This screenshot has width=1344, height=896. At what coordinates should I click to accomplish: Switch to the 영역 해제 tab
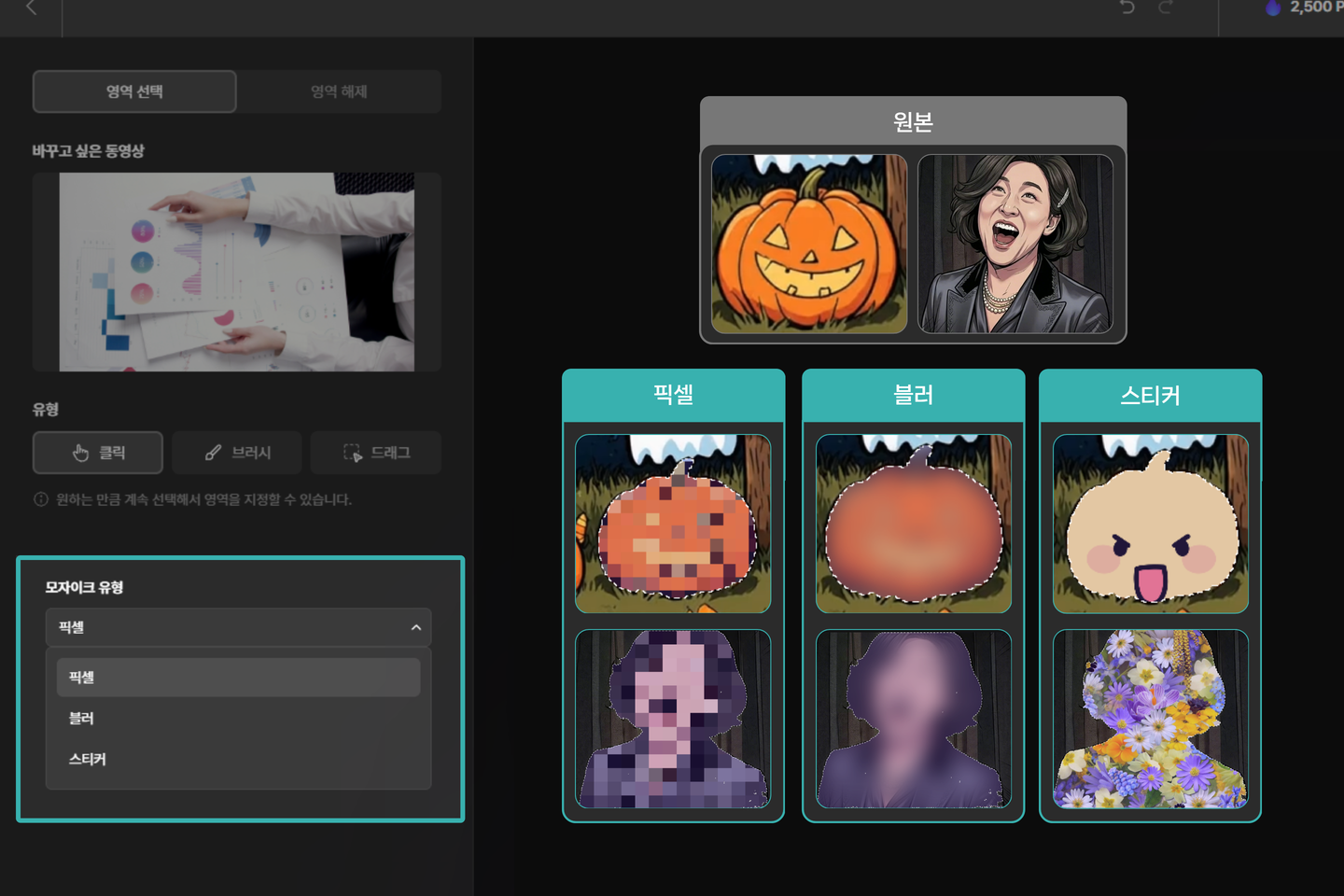[339, 91]
